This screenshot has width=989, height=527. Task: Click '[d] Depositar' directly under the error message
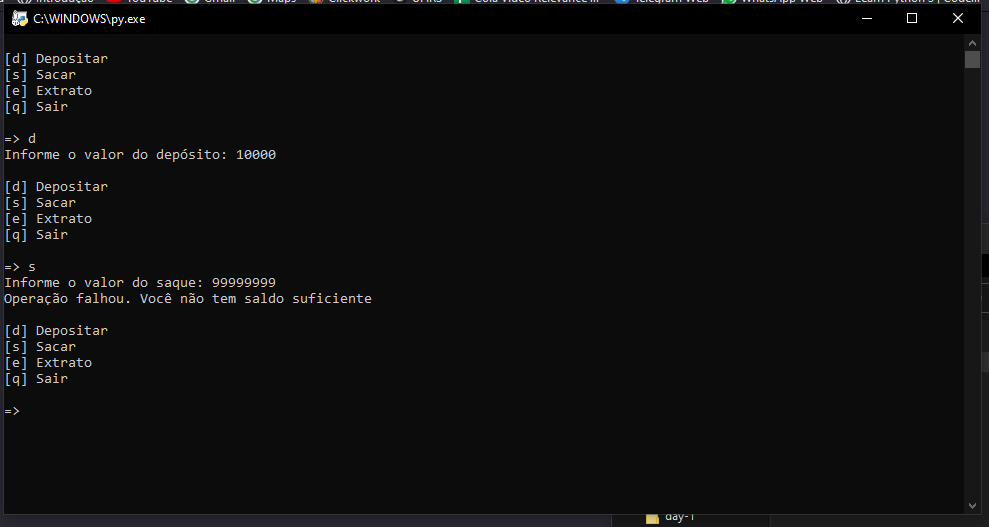click(56, 331)
